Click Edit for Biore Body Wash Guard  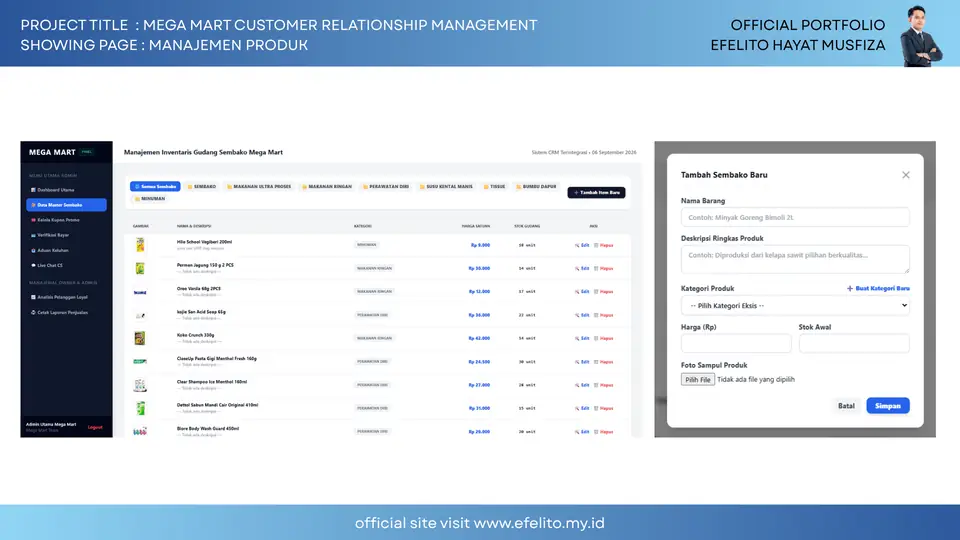tap(582, 432)
